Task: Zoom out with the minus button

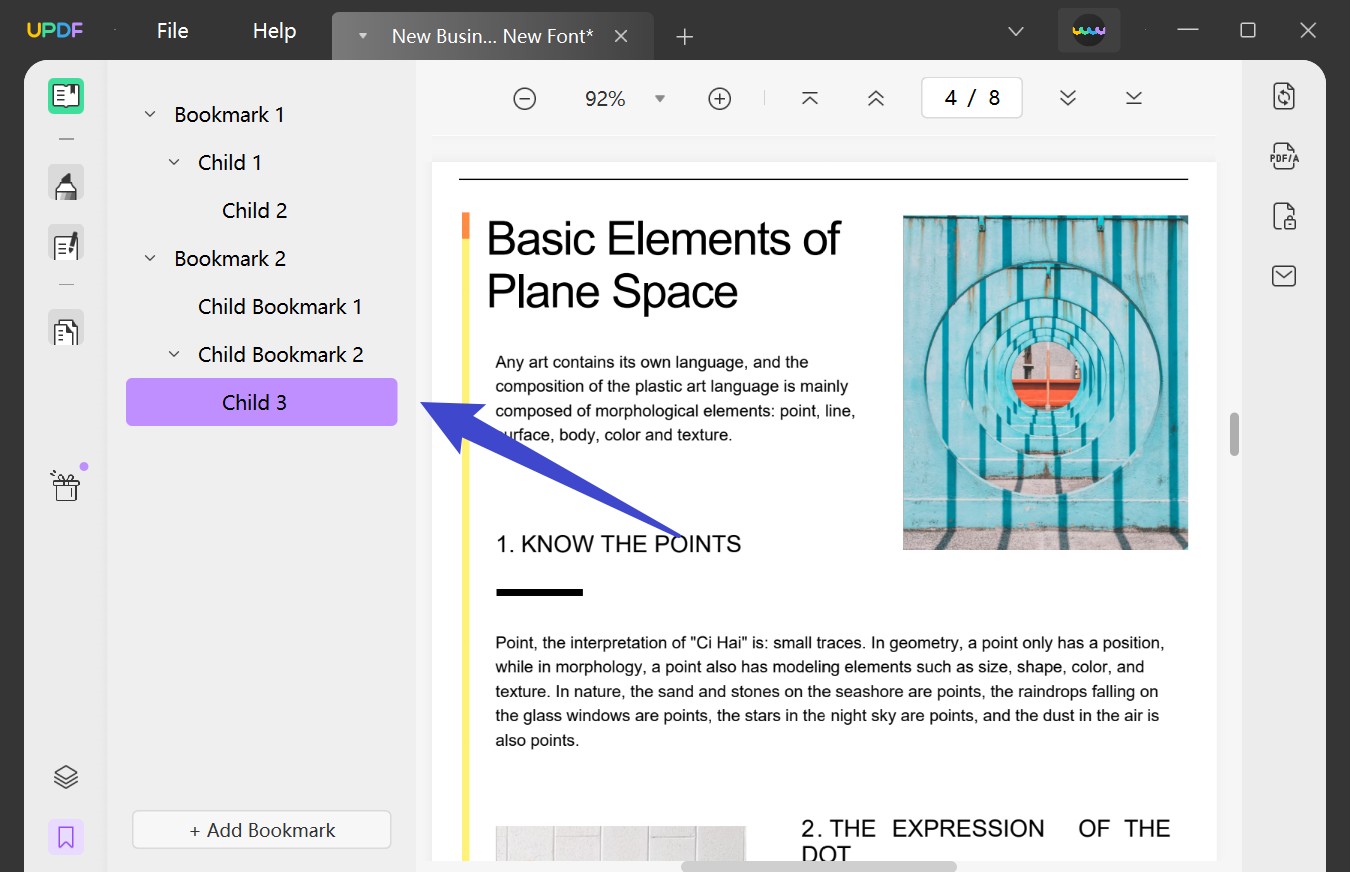Action: click(x=525, y=98)
